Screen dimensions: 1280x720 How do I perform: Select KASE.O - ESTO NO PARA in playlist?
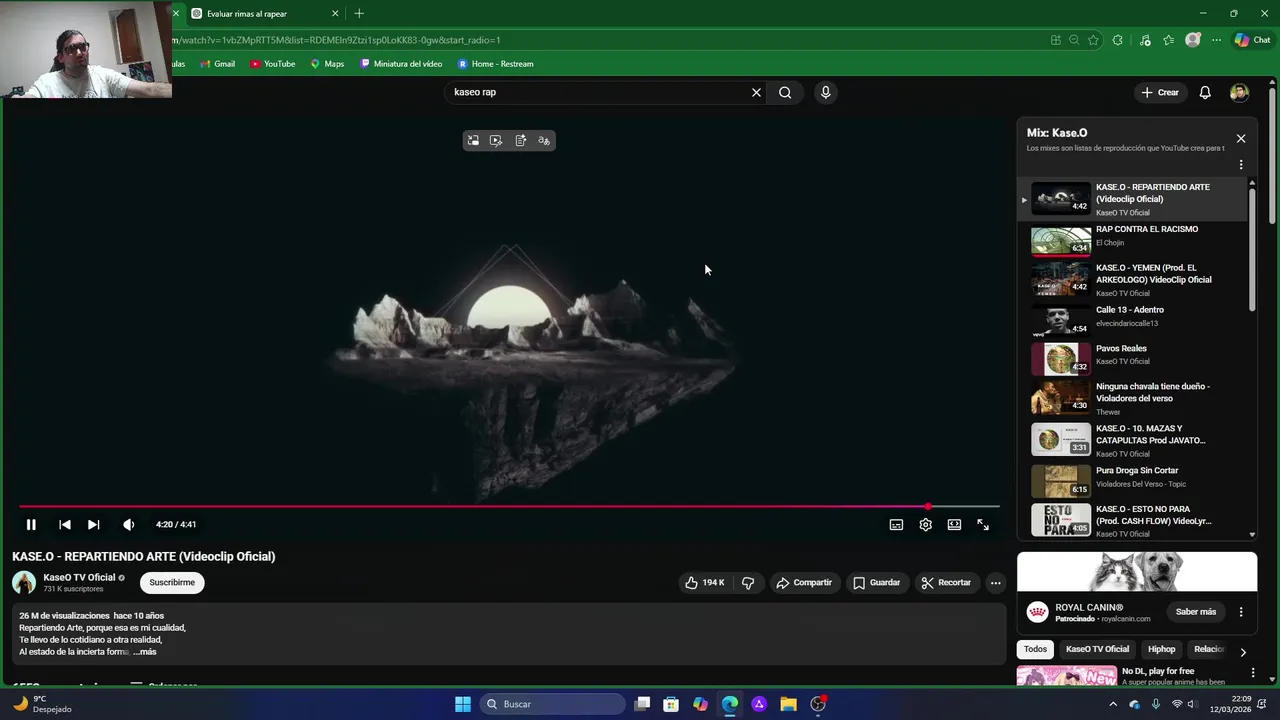pyautogui.click(x=1132, y=521)
